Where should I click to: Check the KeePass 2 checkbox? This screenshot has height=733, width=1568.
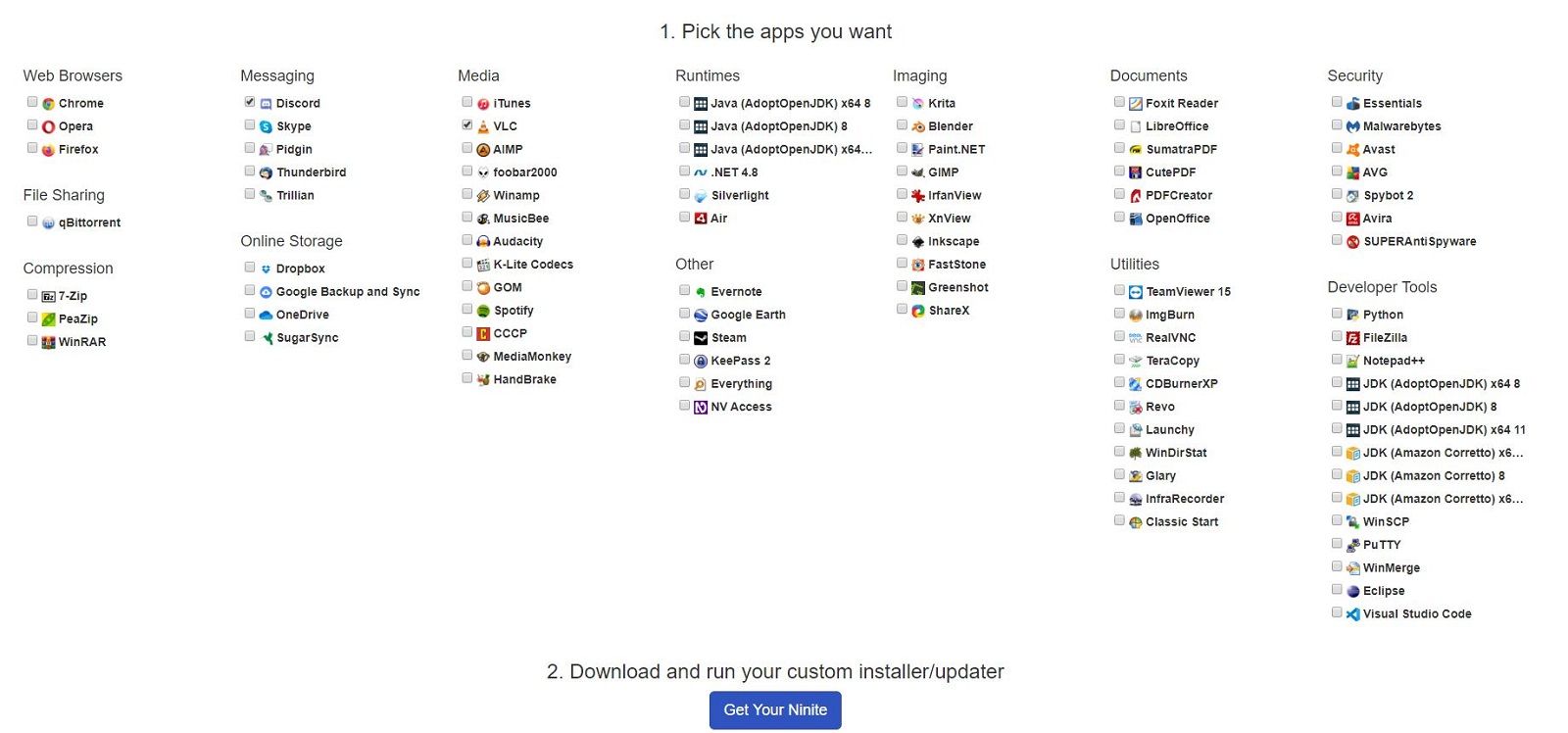pyautogui.click(x=685, y=360)
